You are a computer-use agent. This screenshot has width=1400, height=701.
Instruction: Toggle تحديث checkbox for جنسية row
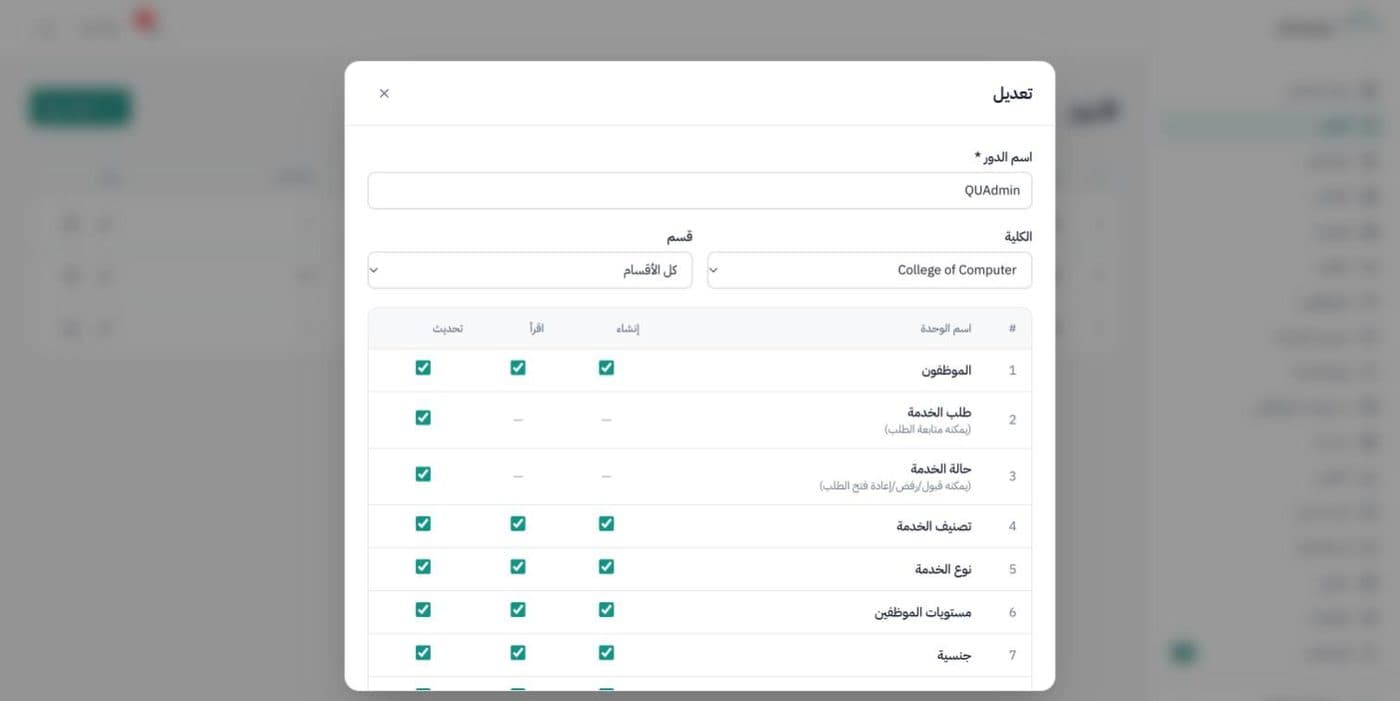coord(423,652)
